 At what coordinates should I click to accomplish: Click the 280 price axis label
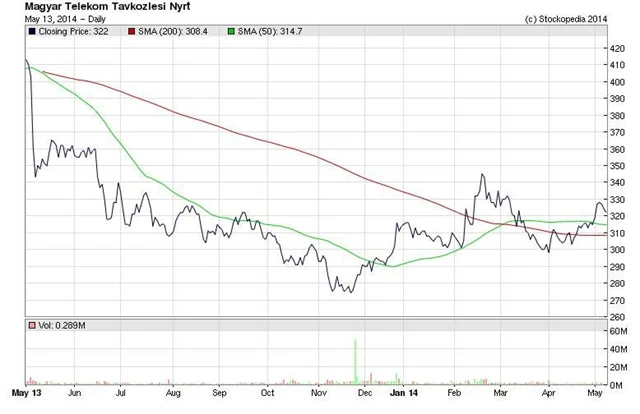click(x=617, y=283)
